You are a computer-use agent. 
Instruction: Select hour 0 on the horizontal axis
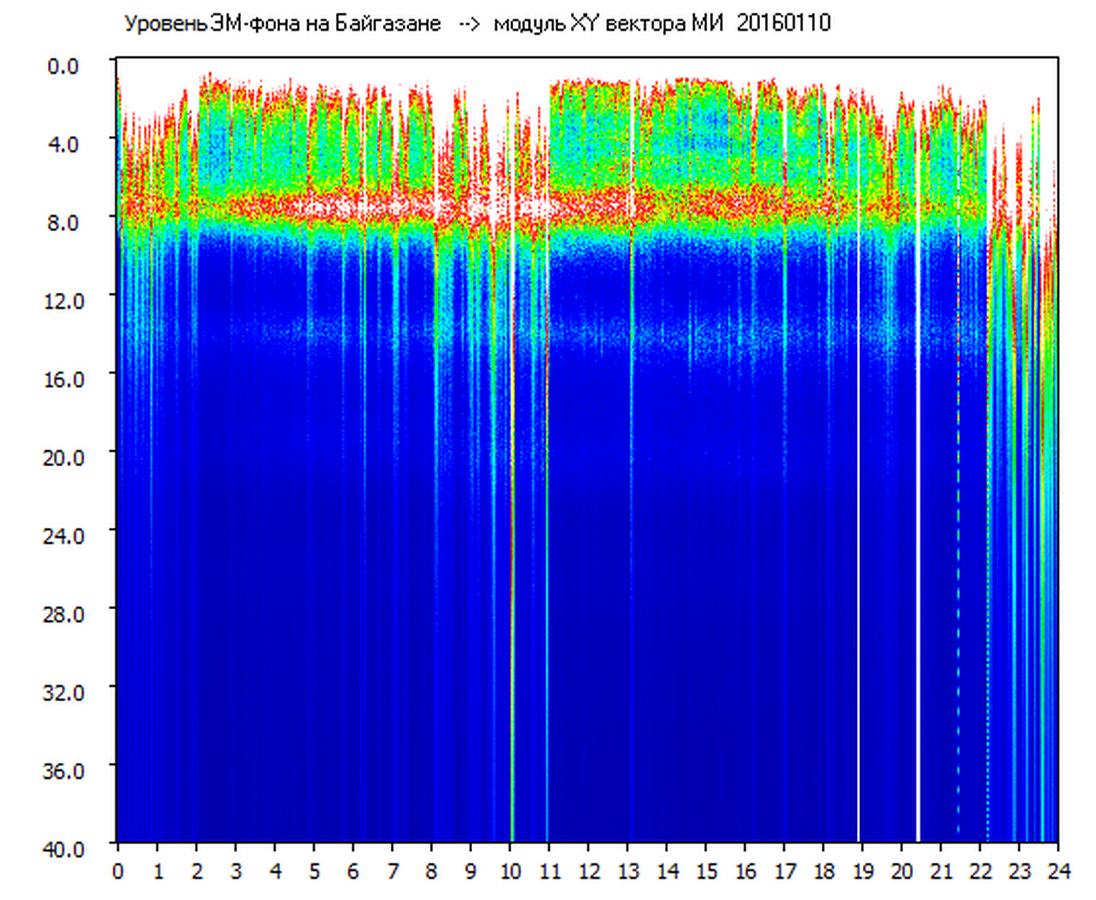click(x=118, y=871)
